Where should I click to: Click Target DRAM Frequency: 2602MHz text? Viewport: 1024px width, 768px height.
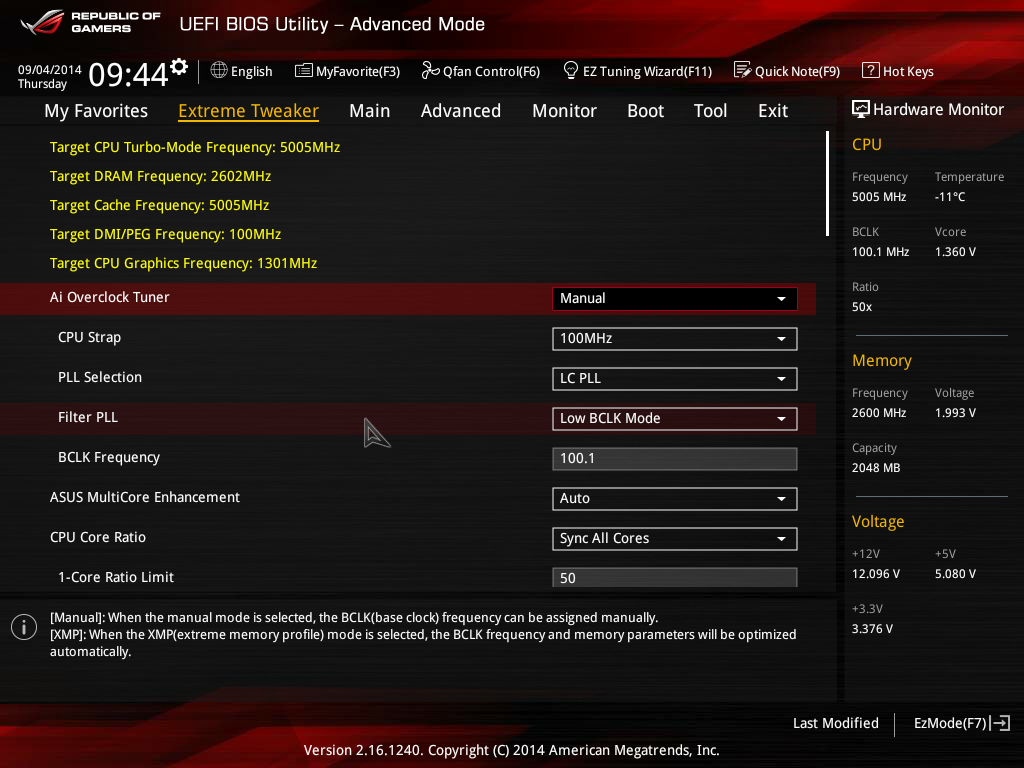(x=161, y=176)
